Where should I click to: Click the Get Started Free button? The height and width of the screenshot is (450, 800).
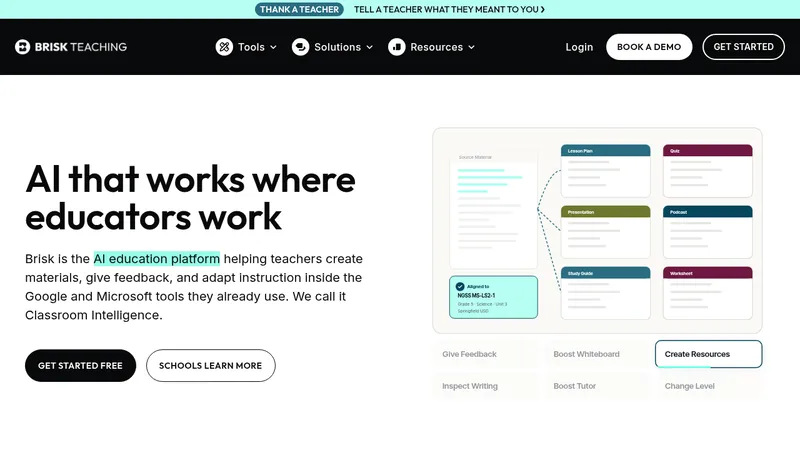tap(81, 365)
